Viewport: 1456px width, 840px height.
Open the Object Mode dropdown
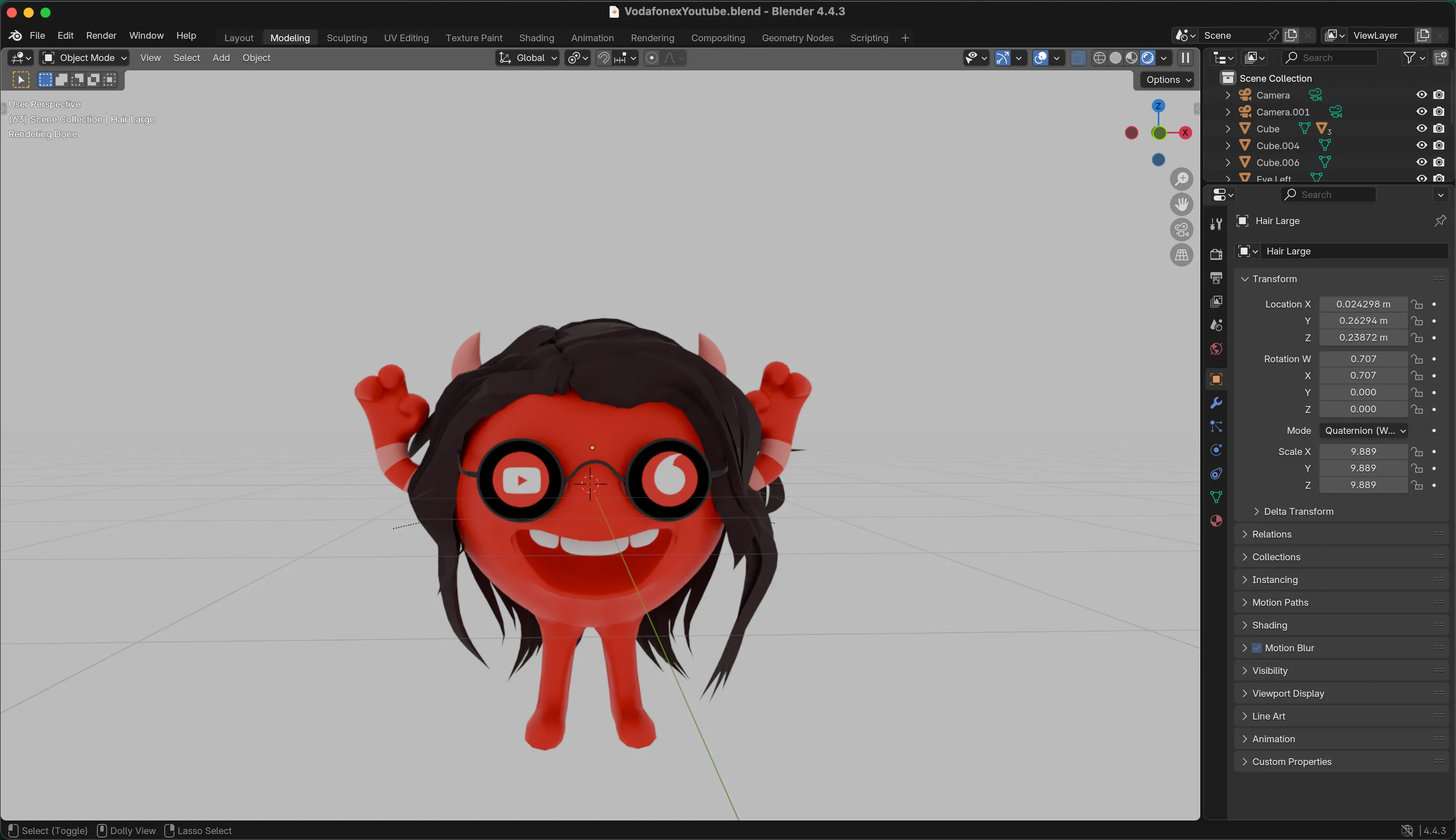tap(84, 58)
